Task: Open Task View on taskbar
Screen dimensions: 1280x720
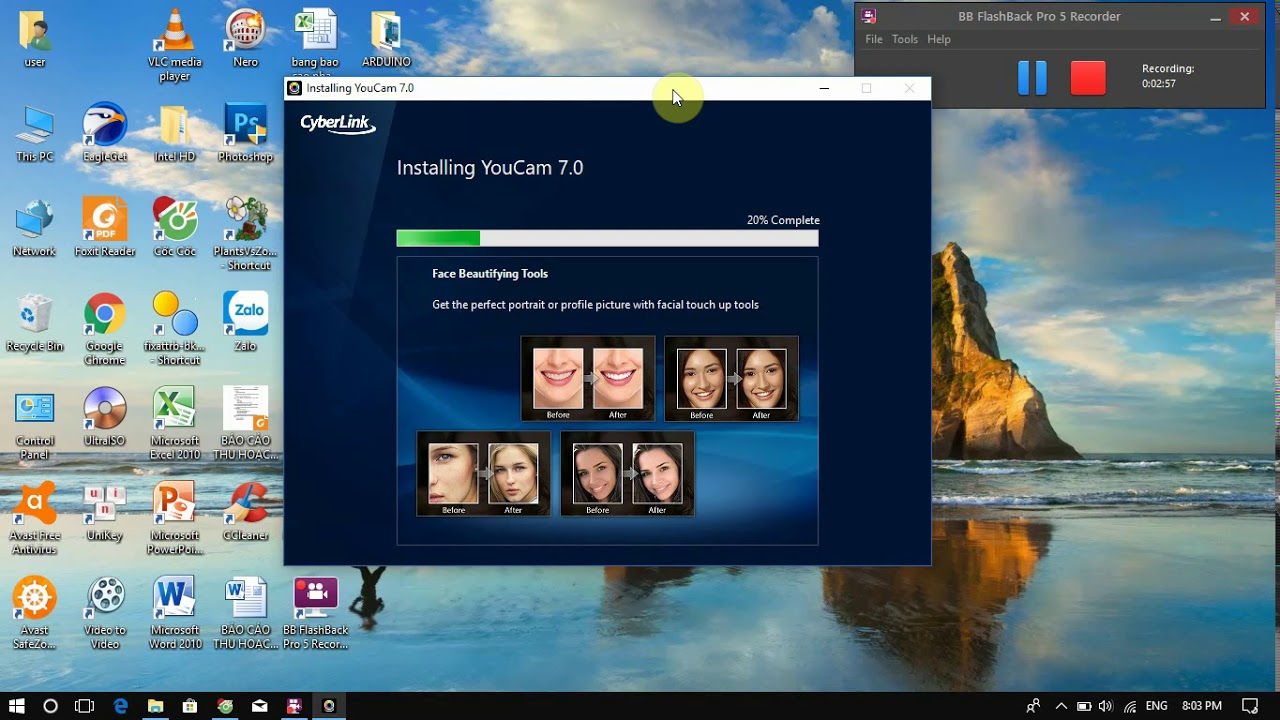Action: [84, 706]
